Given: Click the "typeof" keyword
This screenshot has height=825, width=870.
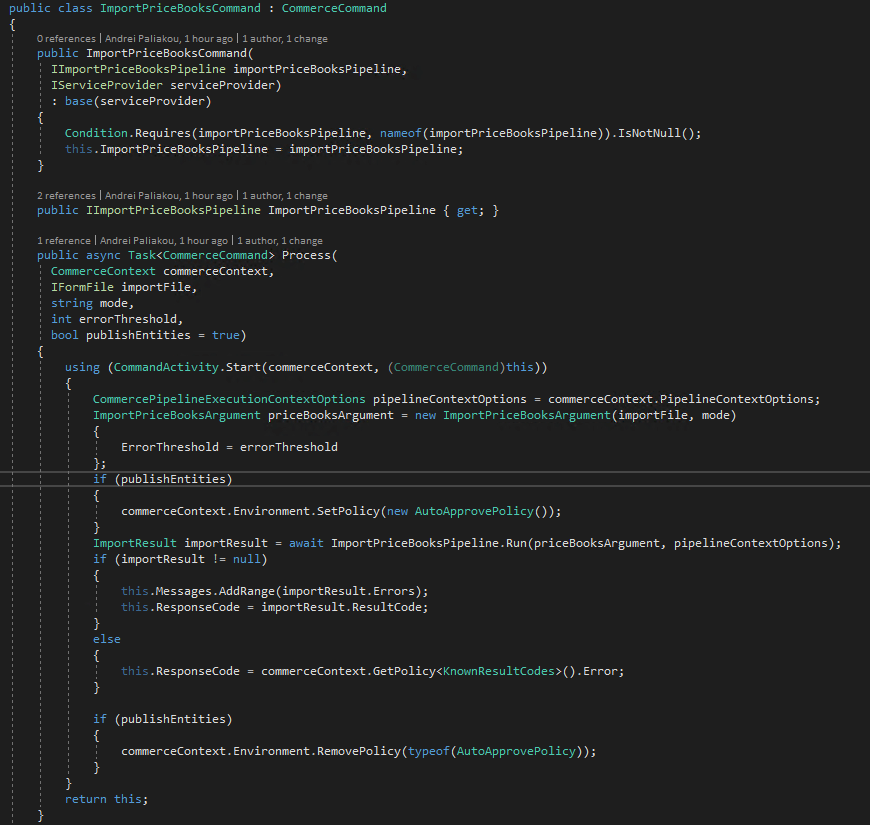Looking at the screenshot, I should point(428,751).
